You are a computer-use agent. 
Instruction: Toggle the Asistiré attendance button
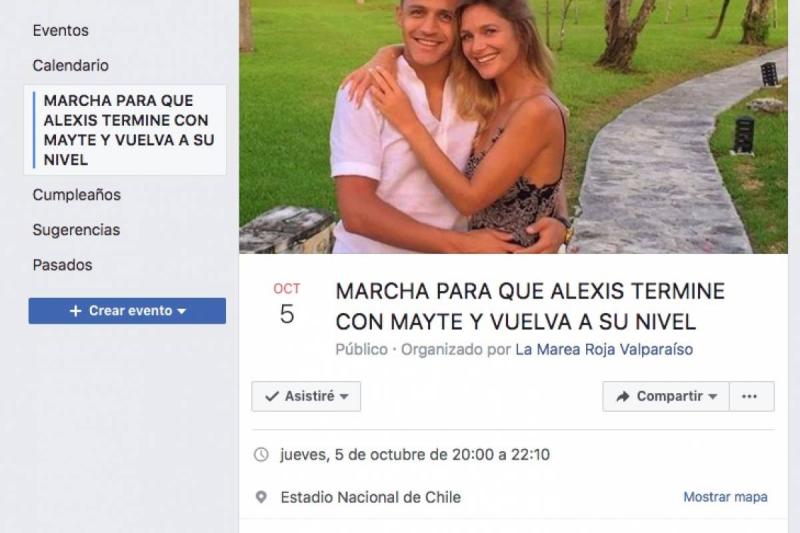click(306, 396)
